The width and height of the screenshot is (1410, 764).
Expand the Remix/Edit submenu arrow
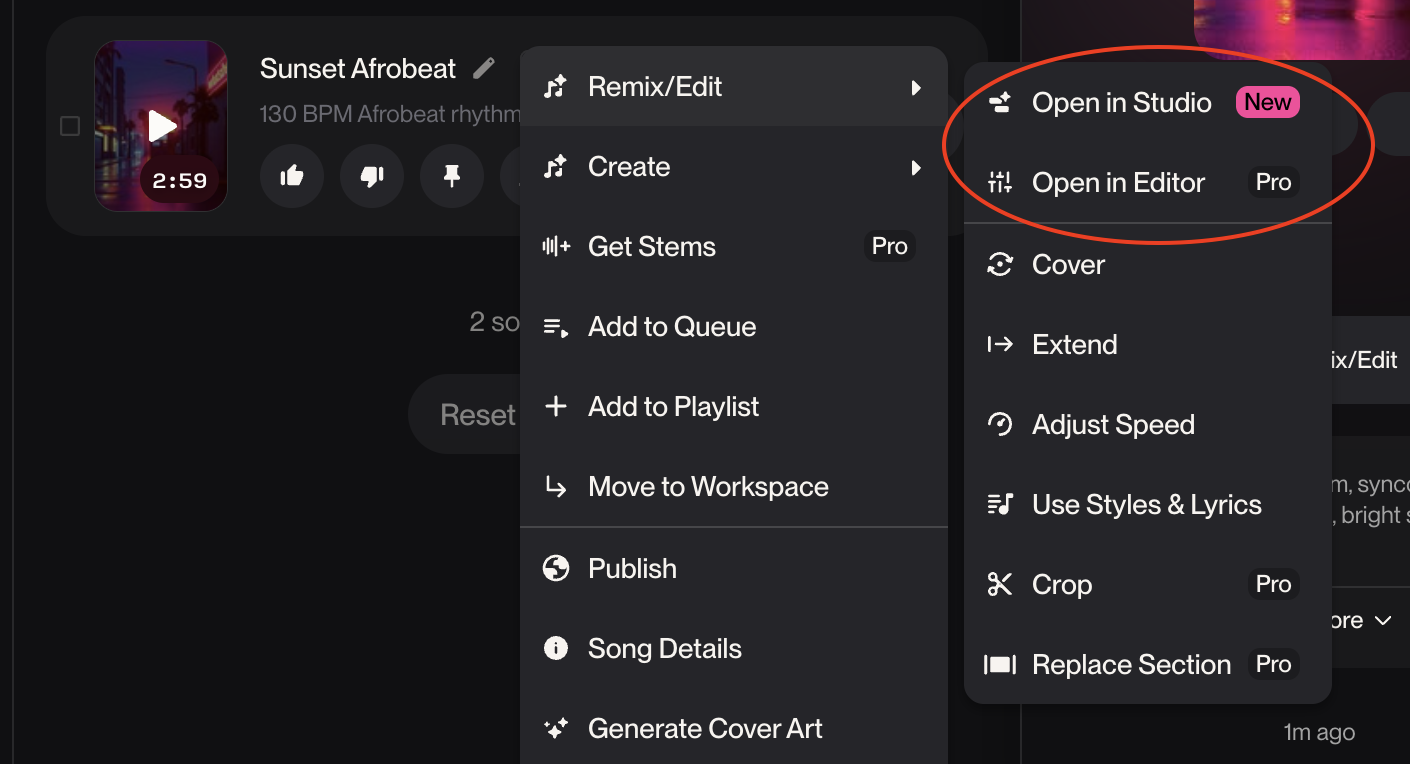(x=917, y=87)
